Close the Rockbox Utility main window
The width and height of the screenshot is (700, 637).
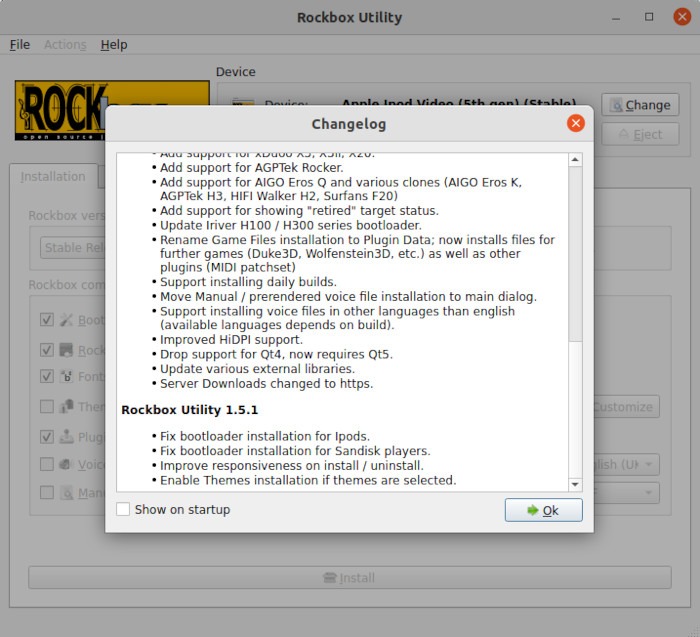(682, 17)
